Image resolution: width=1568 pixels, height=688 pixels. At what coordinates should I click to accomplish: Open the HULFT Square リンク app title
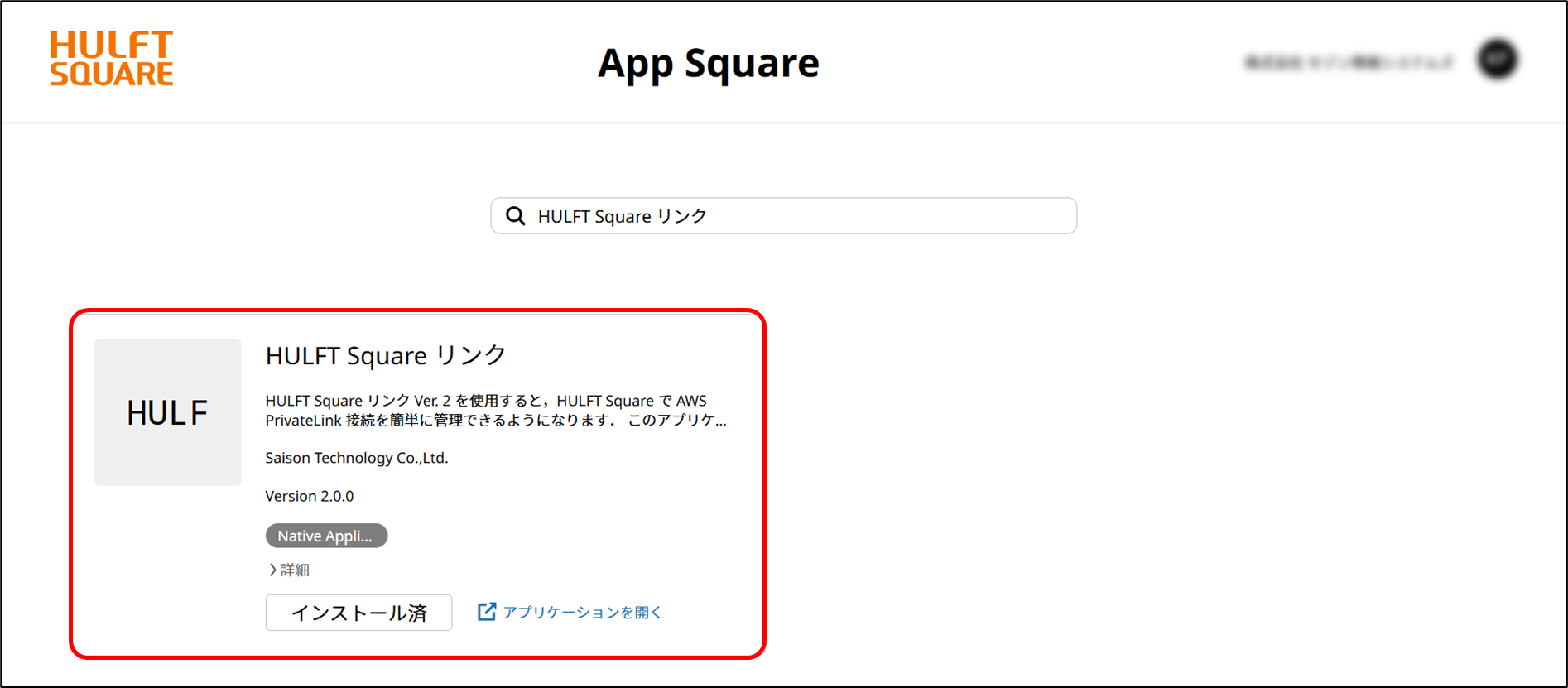coord(385,355)
